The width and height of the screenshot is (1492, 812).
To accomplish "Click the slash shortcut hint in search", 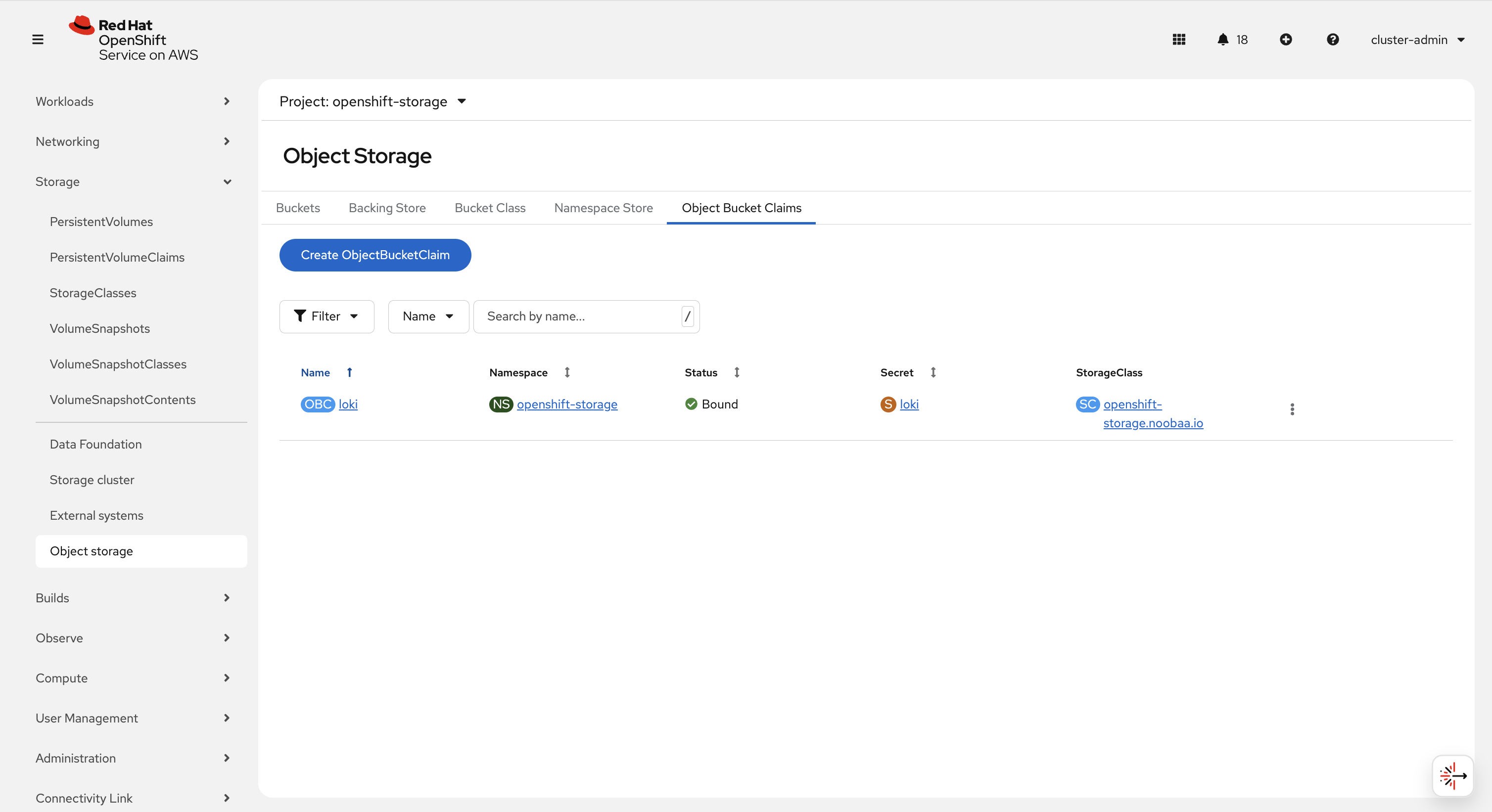I will 688,316.
